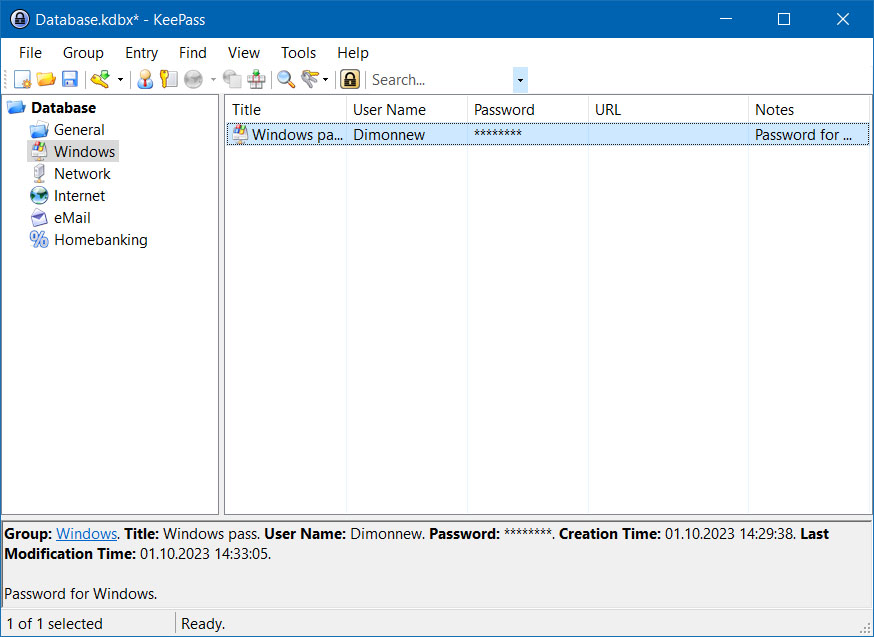Click the masked password cell in the entry row
Image resolution: width=874 pixels, height=637 pixels.
pyautogui.click(x=498, y=134)
